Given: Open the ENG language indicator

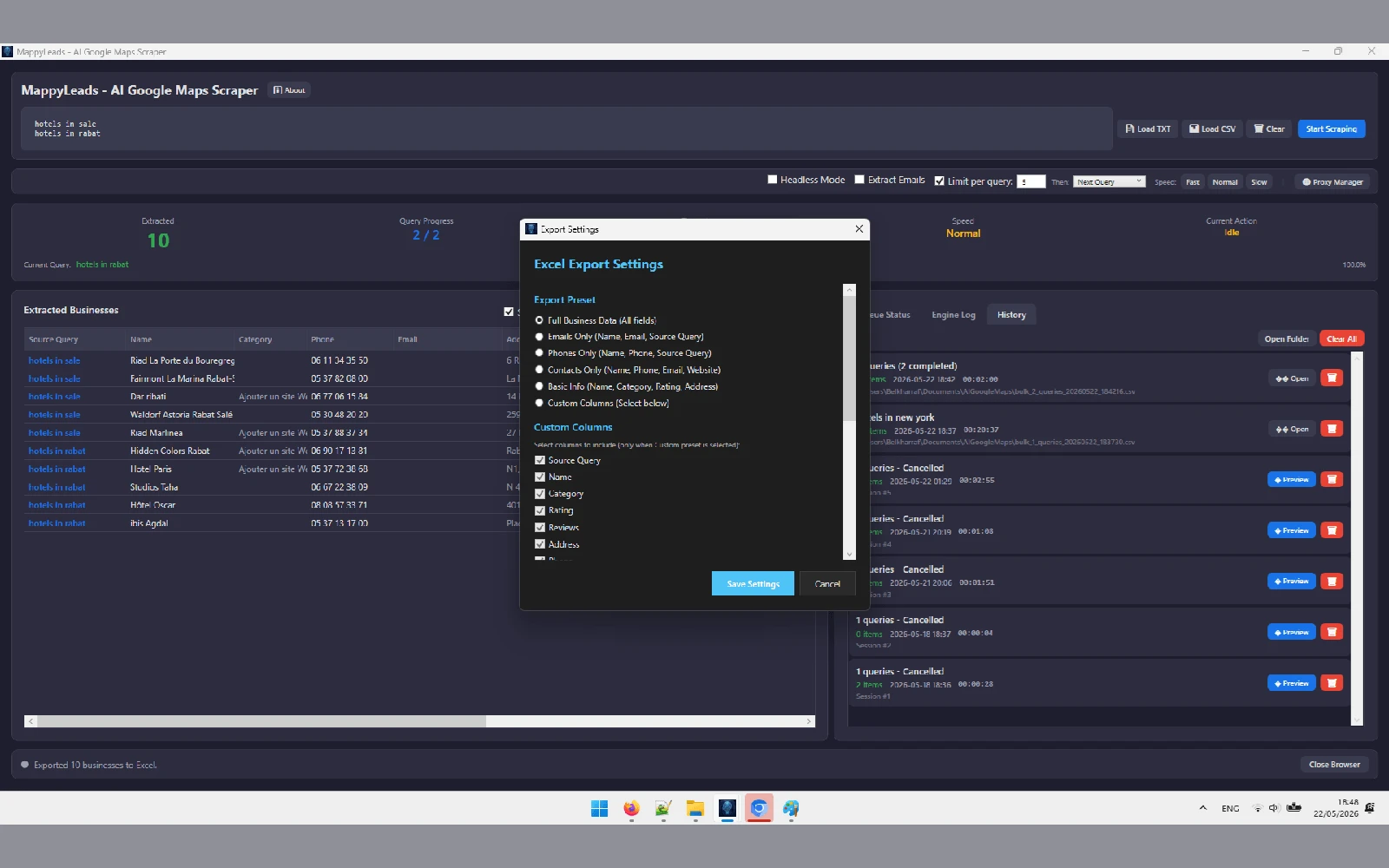Looking at the screenshot, I should [1230, 808].
